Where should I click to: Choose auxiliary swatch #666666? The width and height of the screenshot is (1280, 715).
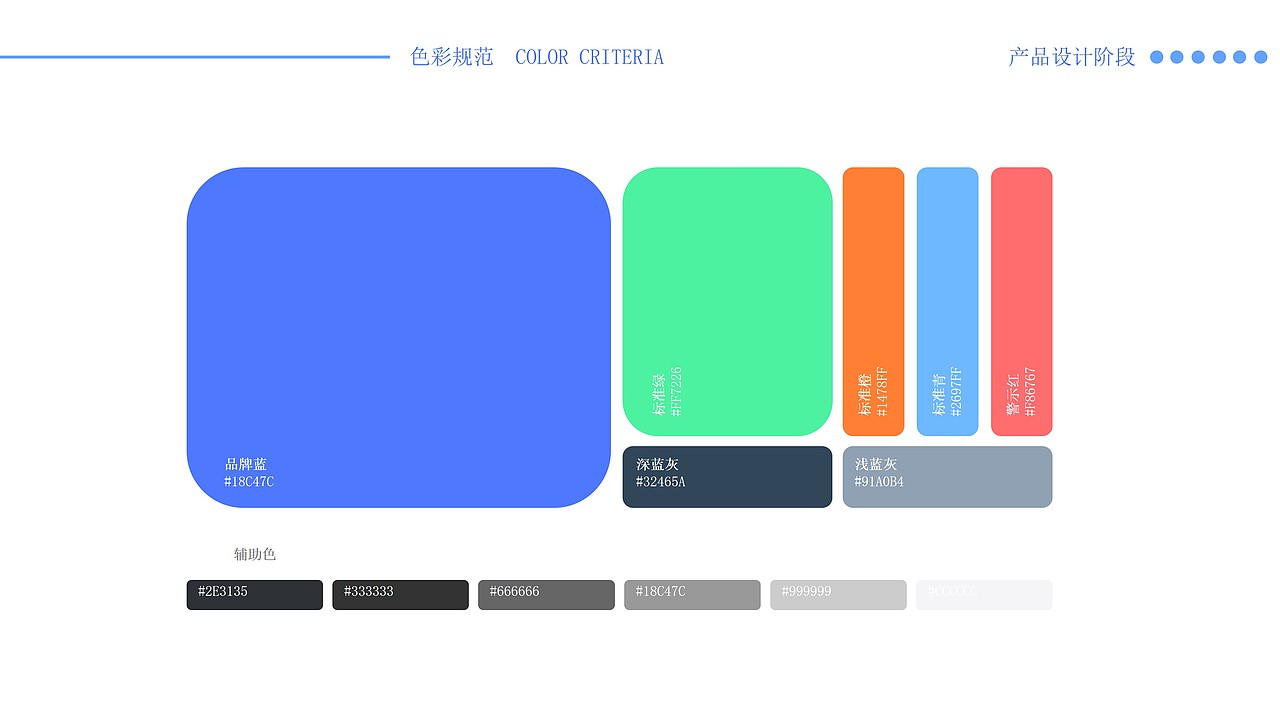pos(546,595)
